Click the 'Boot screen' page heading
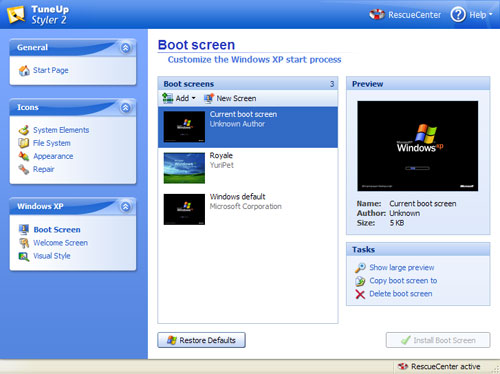The image size is (500, 374). [196, 45]
